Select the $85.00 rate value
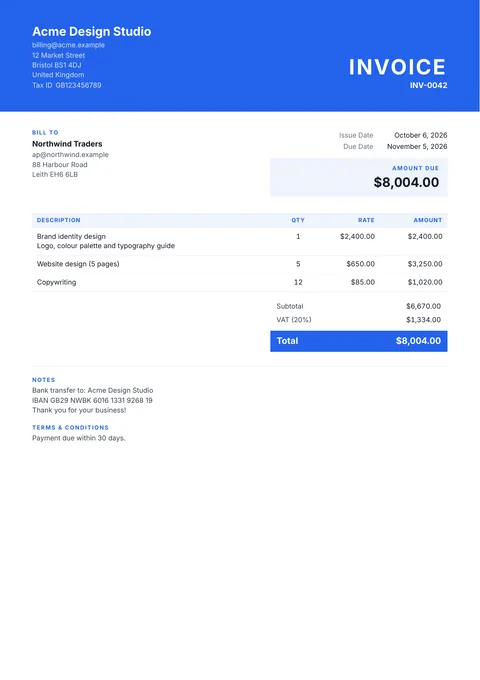This screenshot has height=680, width=480. pyautogui.click(x=362, y=282)
